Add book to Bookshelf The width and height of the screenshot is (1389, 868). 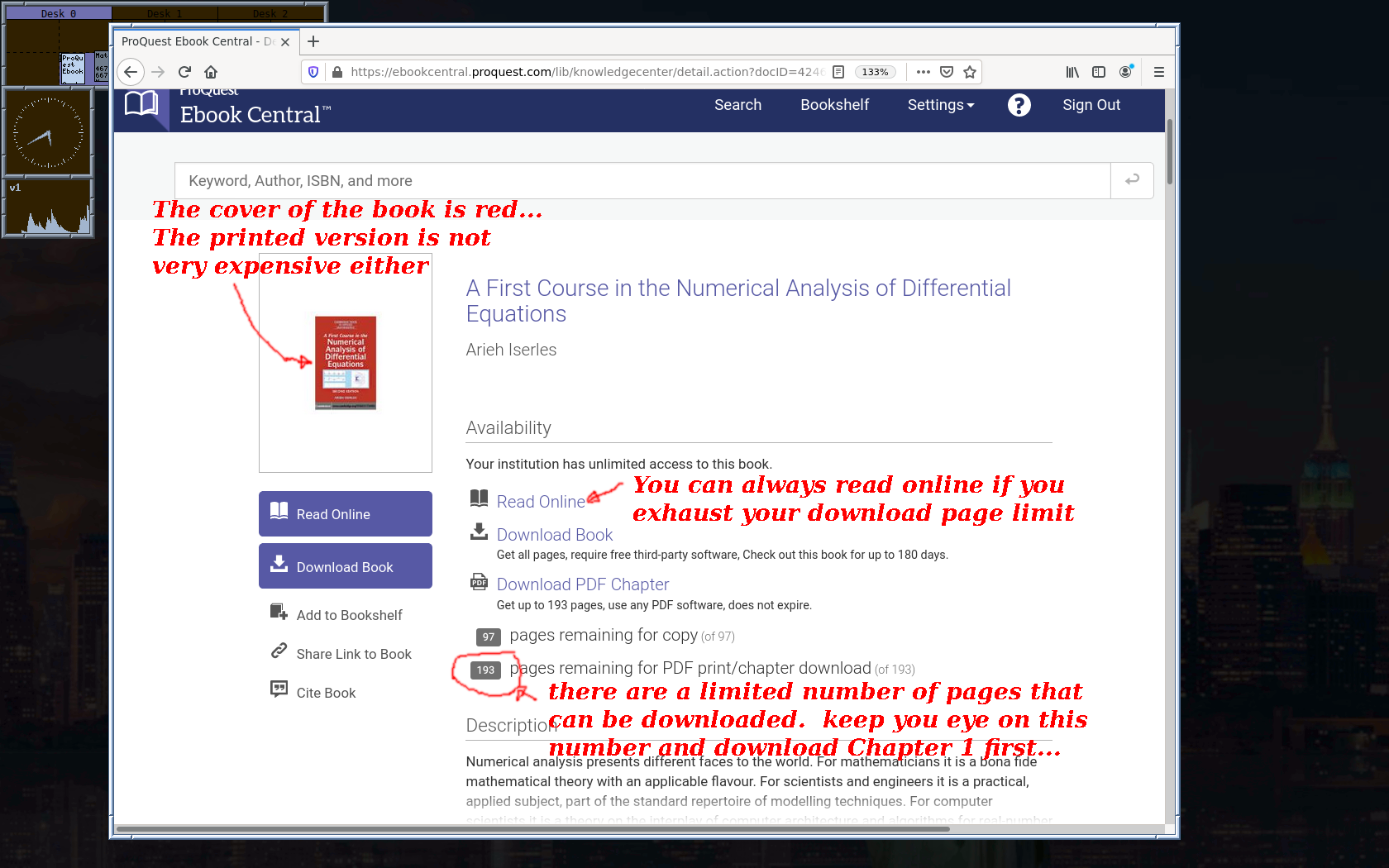(x=349, y=614)
